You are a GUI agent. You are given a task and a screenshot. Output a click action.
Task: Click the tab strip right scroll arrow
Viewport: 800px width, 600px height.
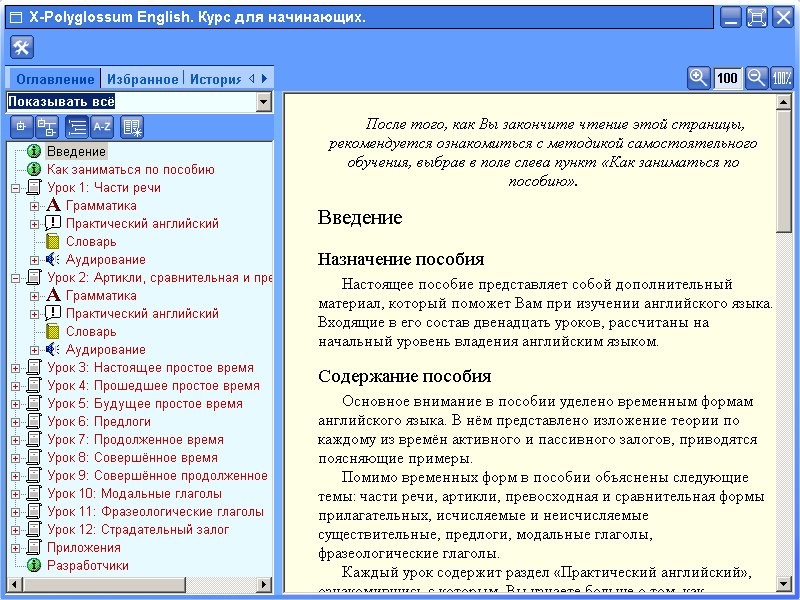[264, 79]
